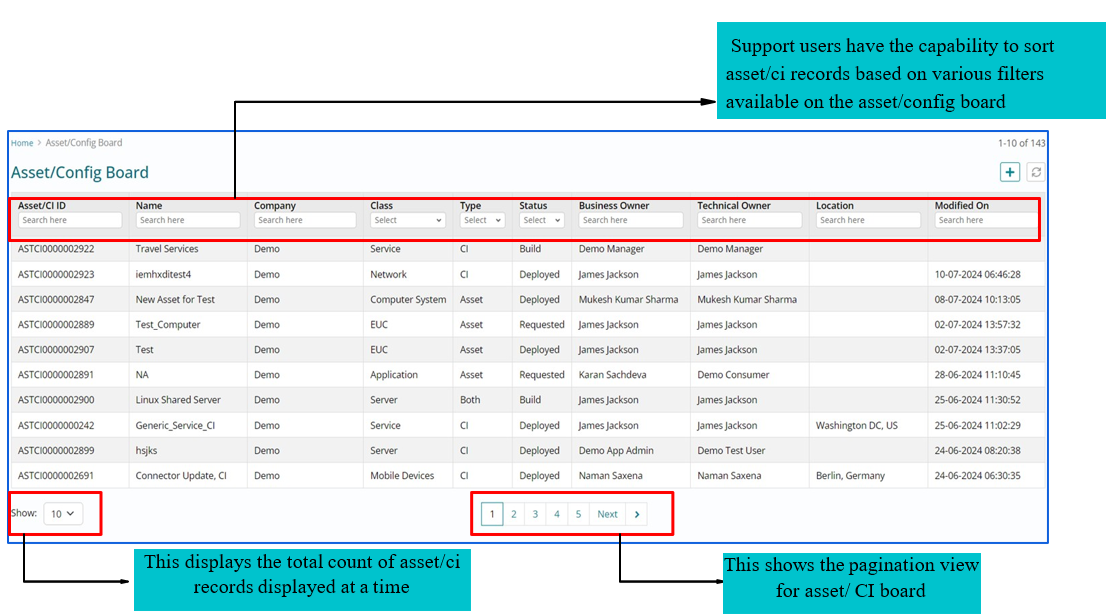The width and height of the screenshot is (1108, 616).
Task: Expand the Status filter dropdown
Action: pos(542,220)
